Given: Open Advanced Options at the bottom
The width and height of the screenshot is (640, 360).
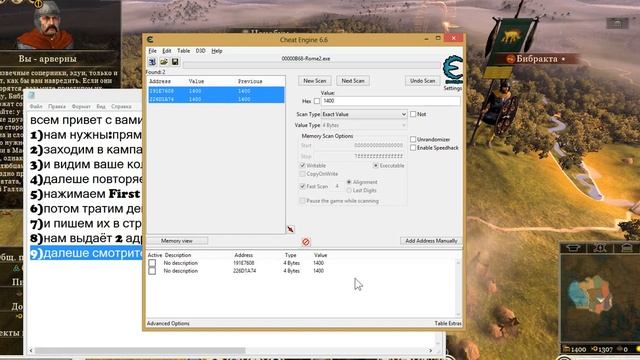Looking at the screenshot, I should coord(168,323).
